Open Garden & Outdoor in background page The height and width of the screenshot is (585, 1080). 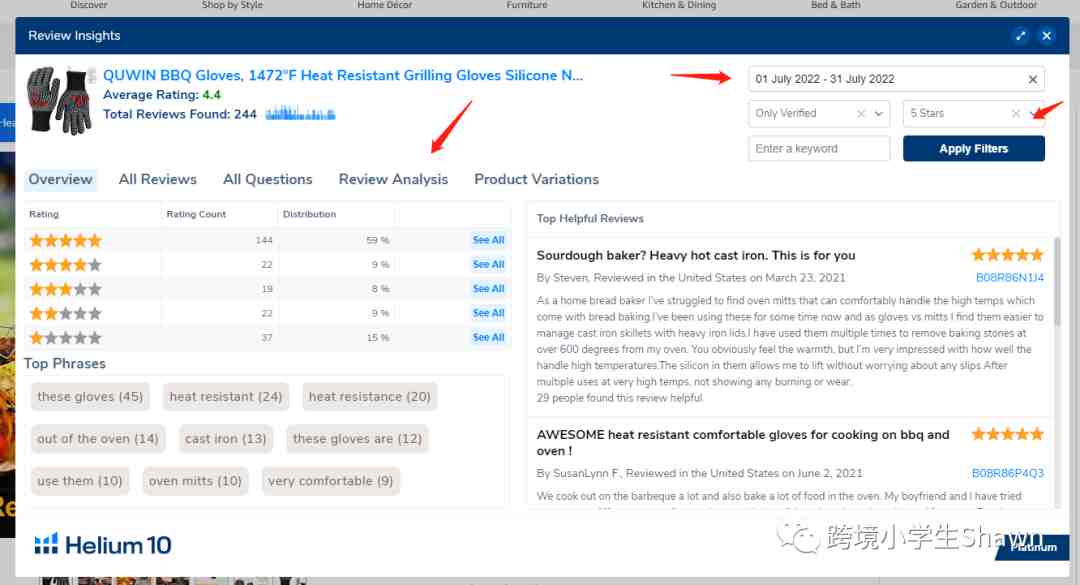point(996,5)
